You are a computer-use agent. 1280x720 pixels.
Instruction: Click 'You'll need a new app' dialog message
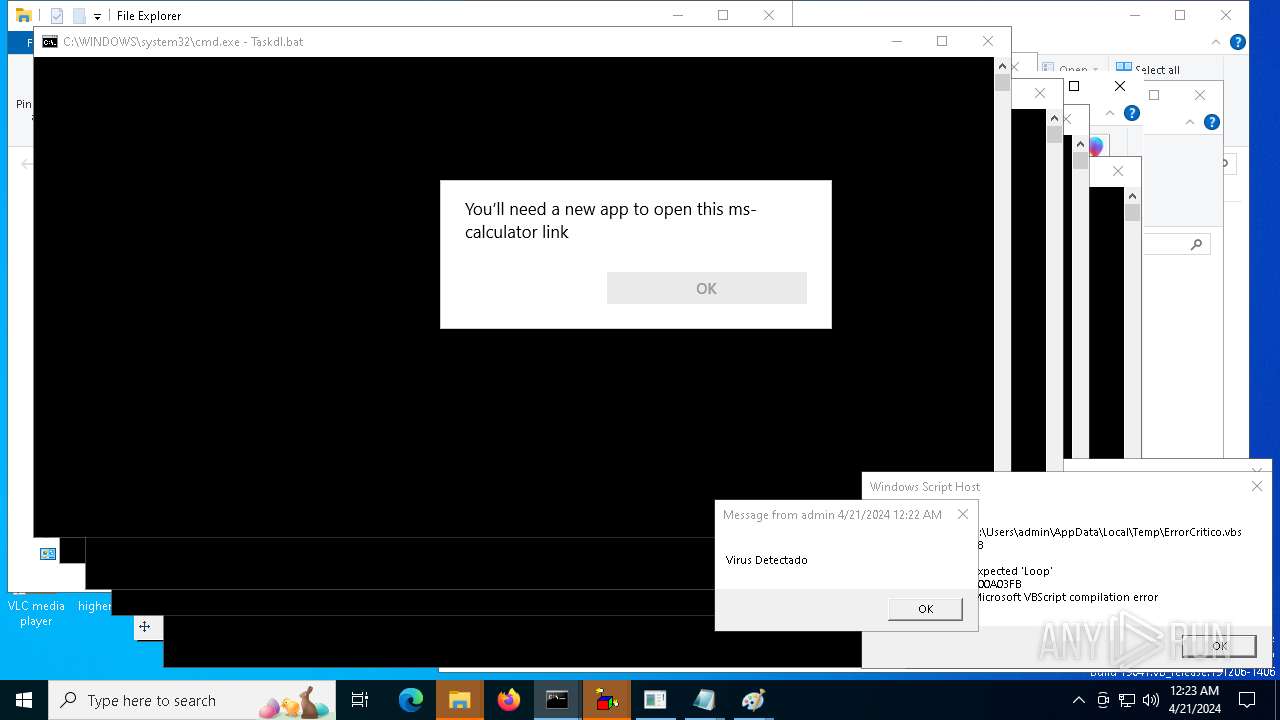point(611,221)
